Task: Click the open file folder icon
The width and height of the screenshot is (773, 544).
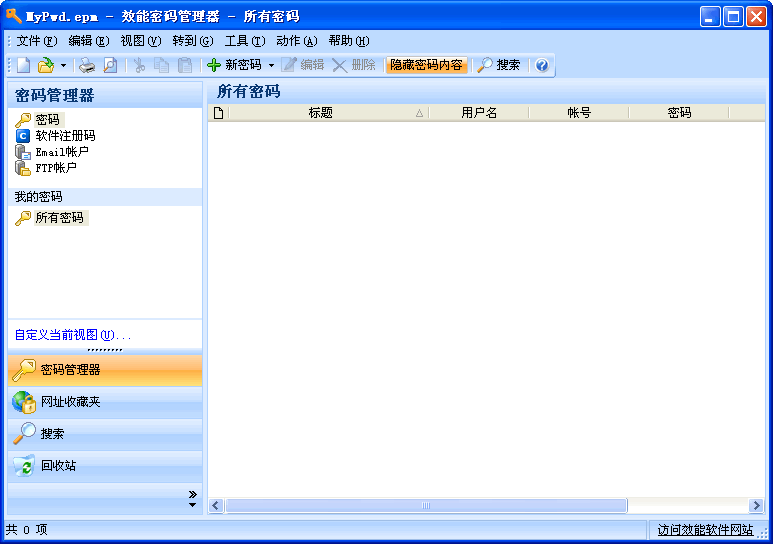Action: 46,65
